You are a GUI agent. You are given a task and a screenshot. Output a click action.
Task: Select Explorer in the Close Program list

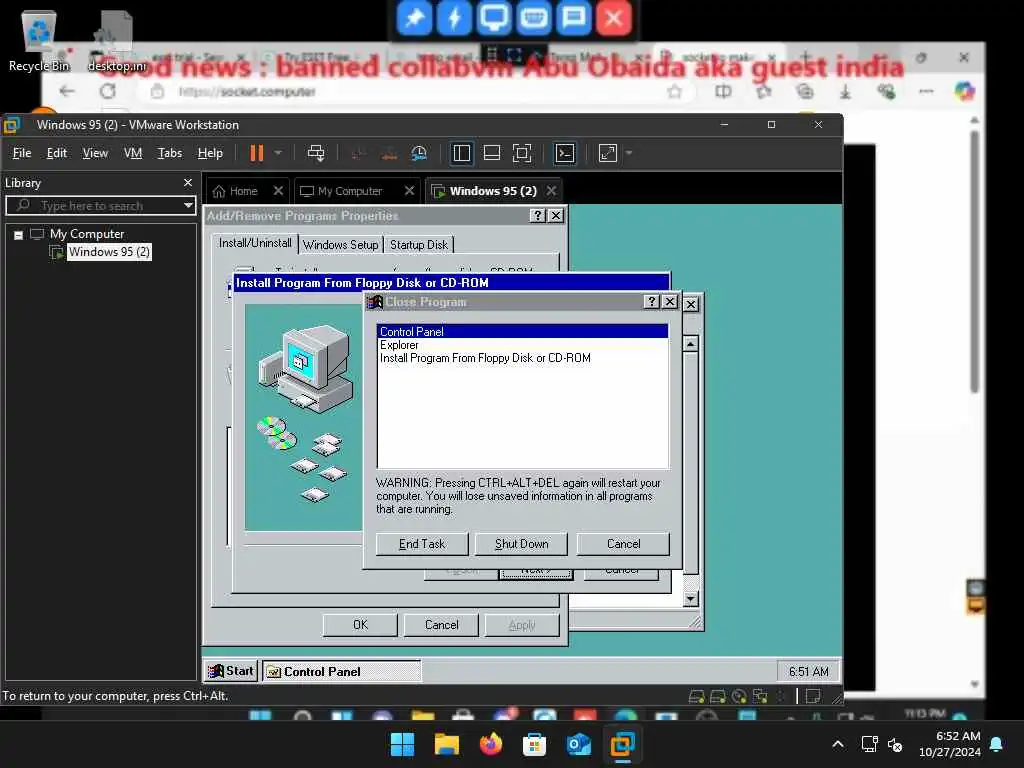point(399,345)
